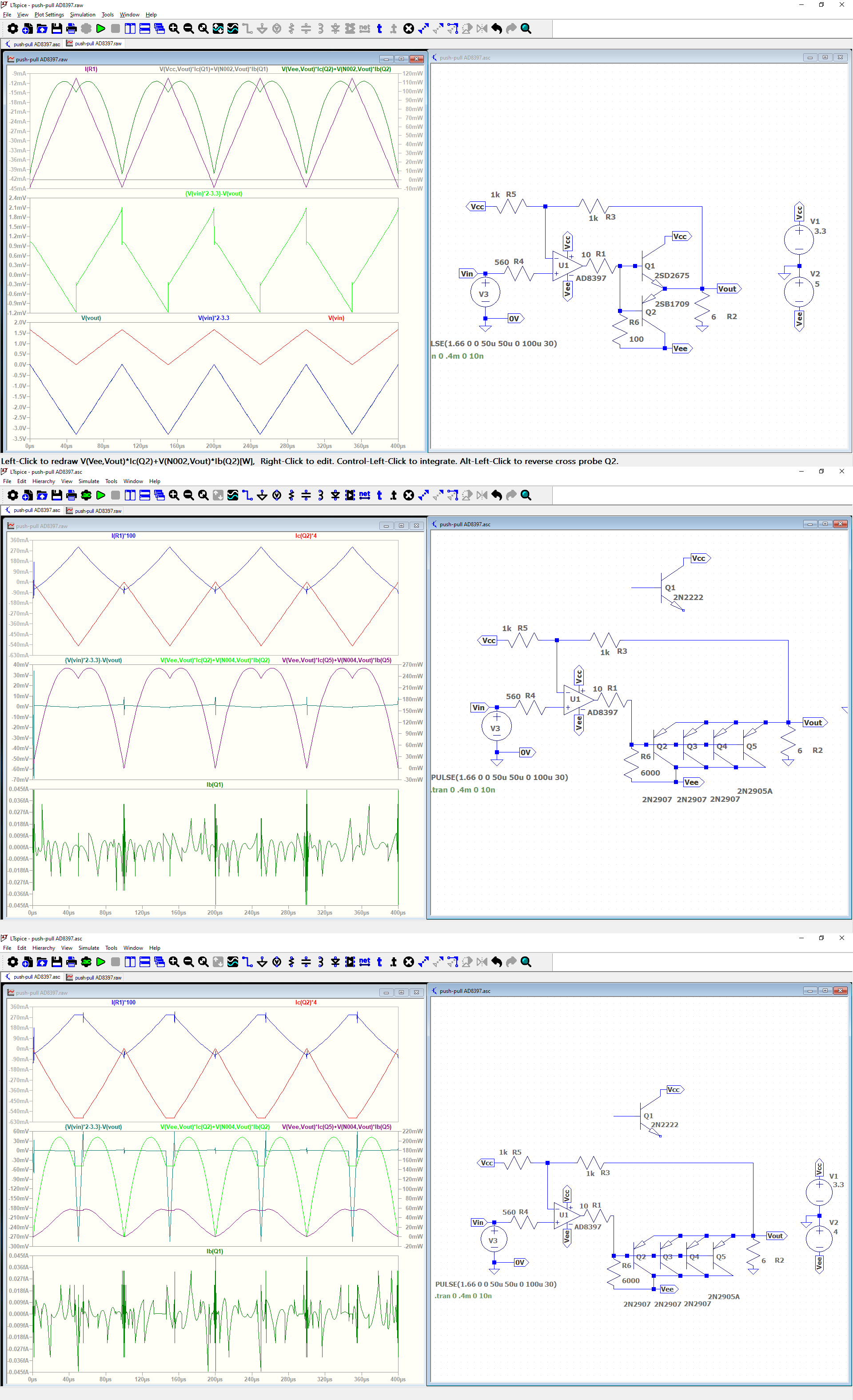Select Ground tool in middle window toolbar
Screen dimensions: 853x1400
263,495
